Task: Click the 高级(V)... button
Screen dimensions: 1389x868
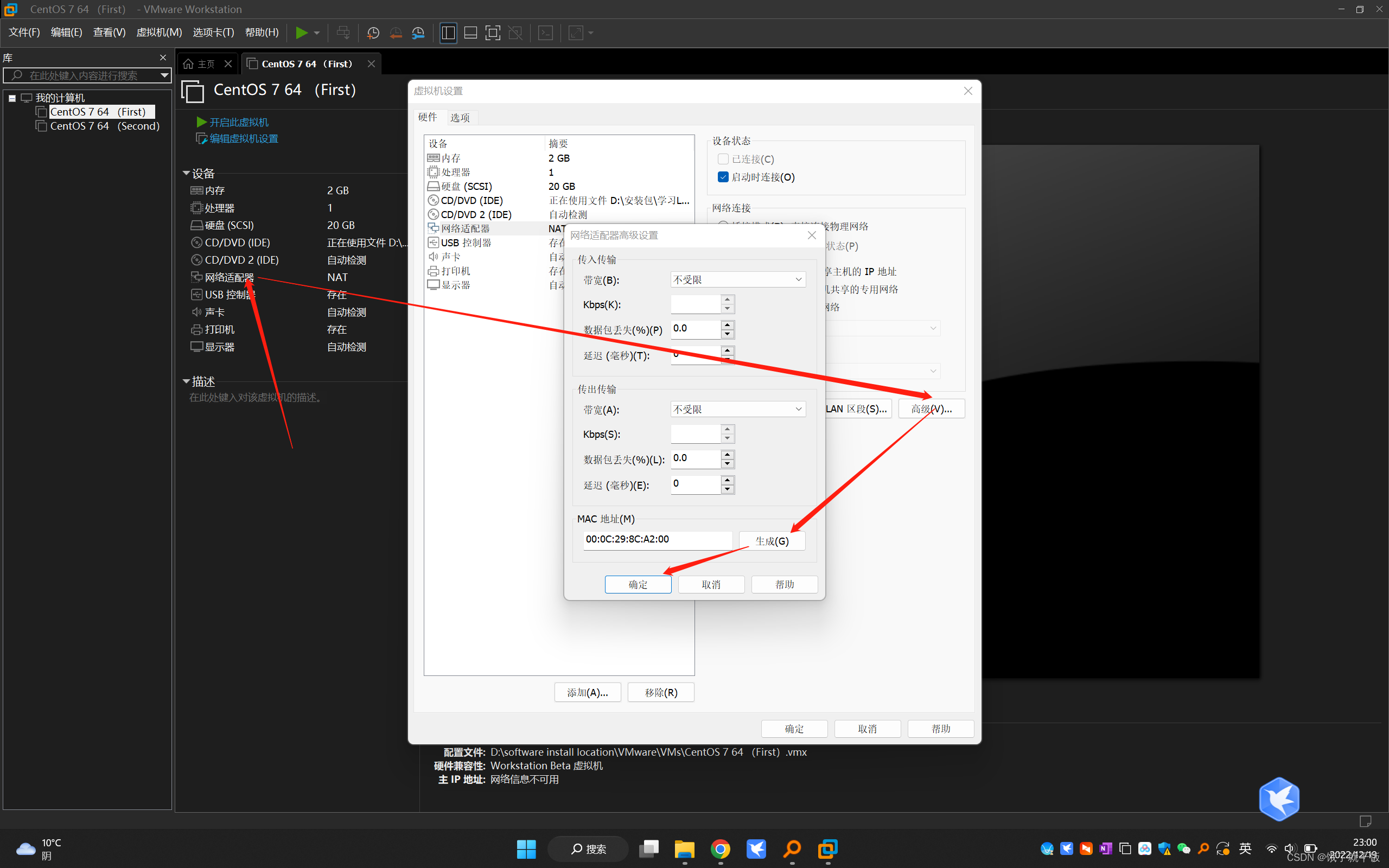Action: tap(931, 409)
